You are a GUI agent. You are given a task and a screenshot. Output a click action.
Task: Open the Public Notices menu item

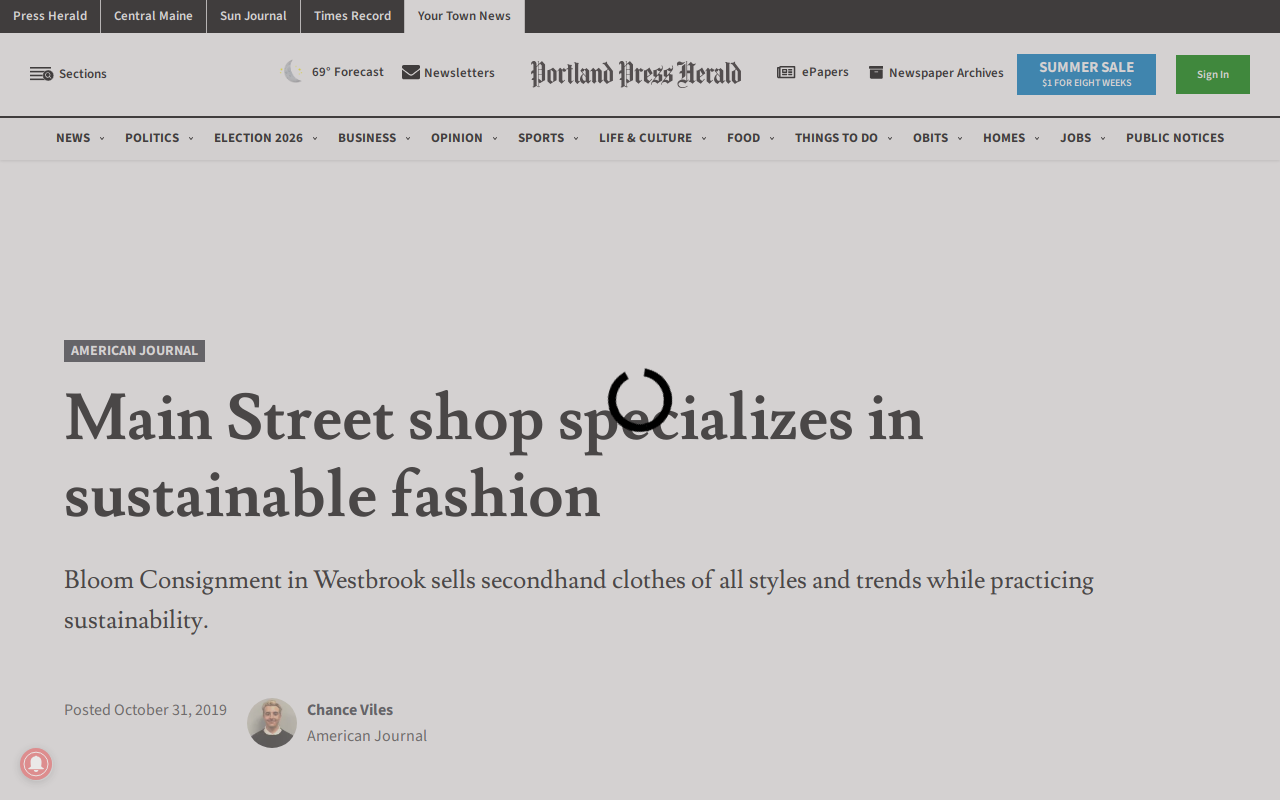tap(1175, 138)
